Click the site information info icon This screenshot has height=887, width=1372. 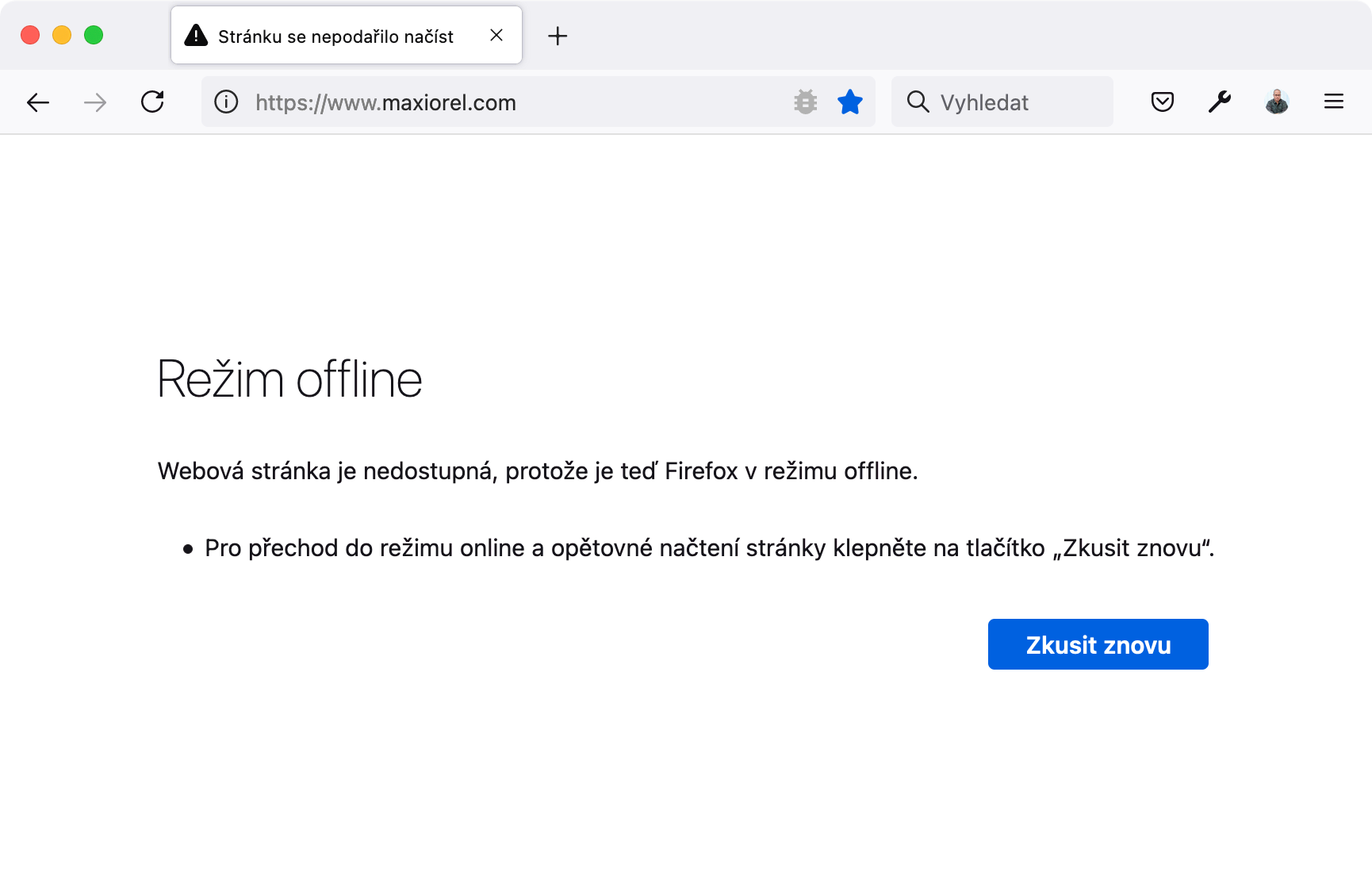point(225,102)
